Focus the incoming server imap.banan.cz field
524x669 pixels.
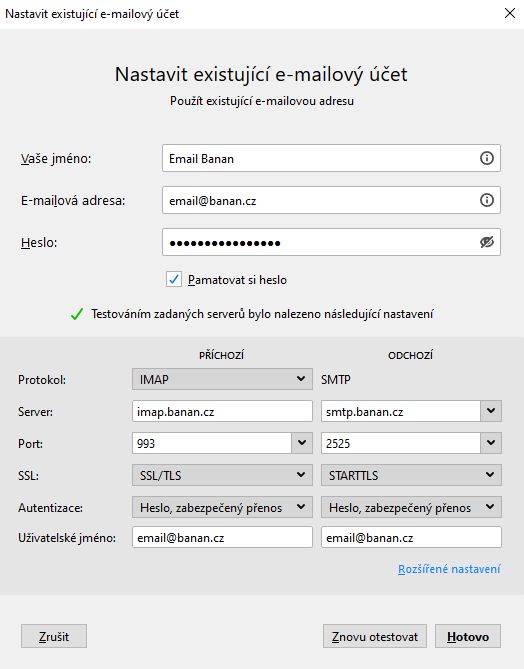tap(222, 411)
